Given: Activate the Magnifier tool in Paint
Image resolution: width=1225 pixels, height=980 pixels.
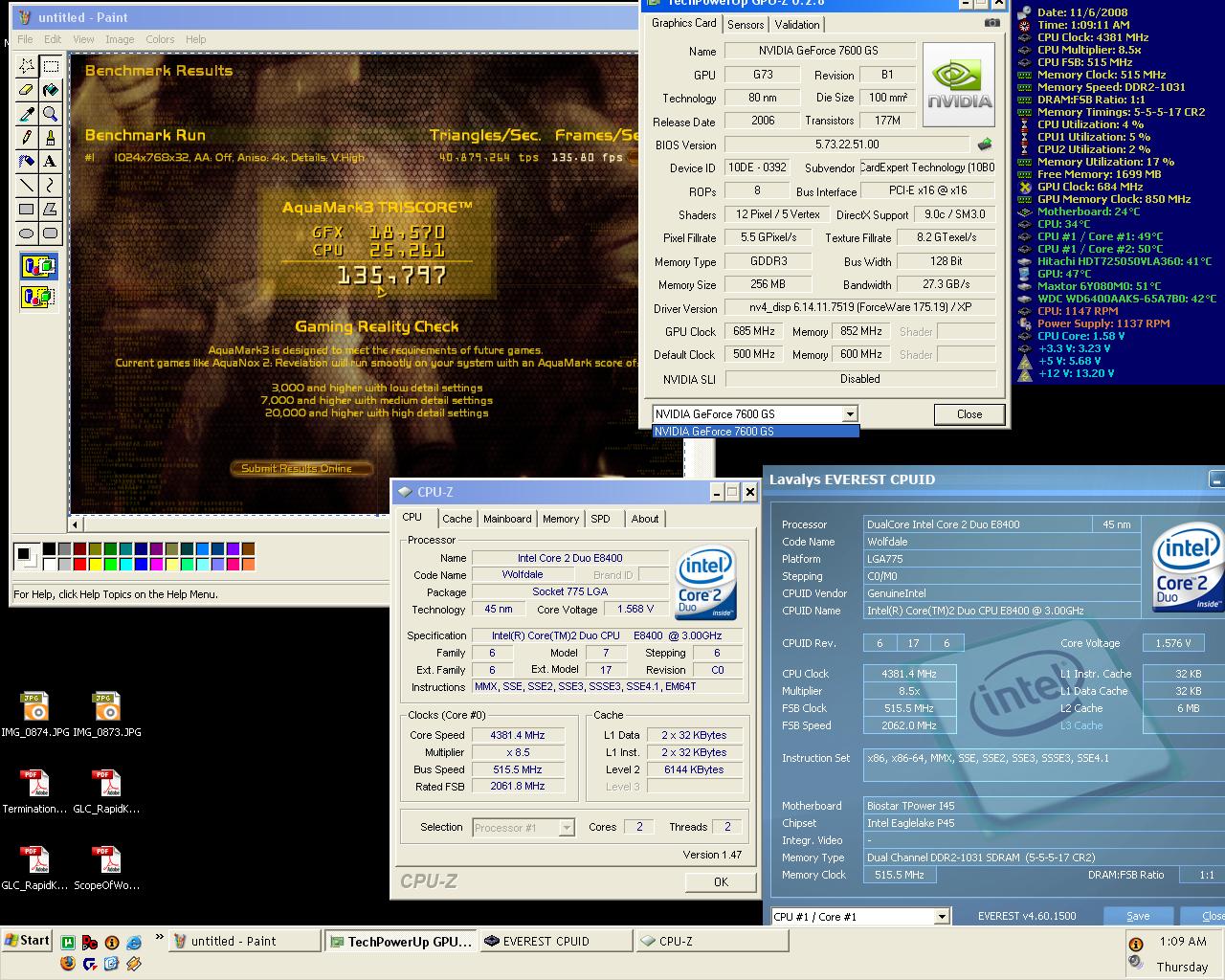Looking at the screenshot, I should tap(51, 114).
